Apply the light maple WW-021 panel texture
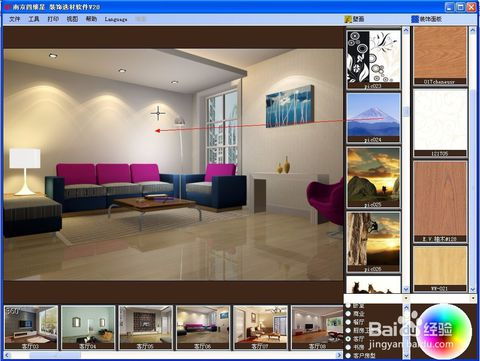Viewport: 480px width, 361px height. 440,269
